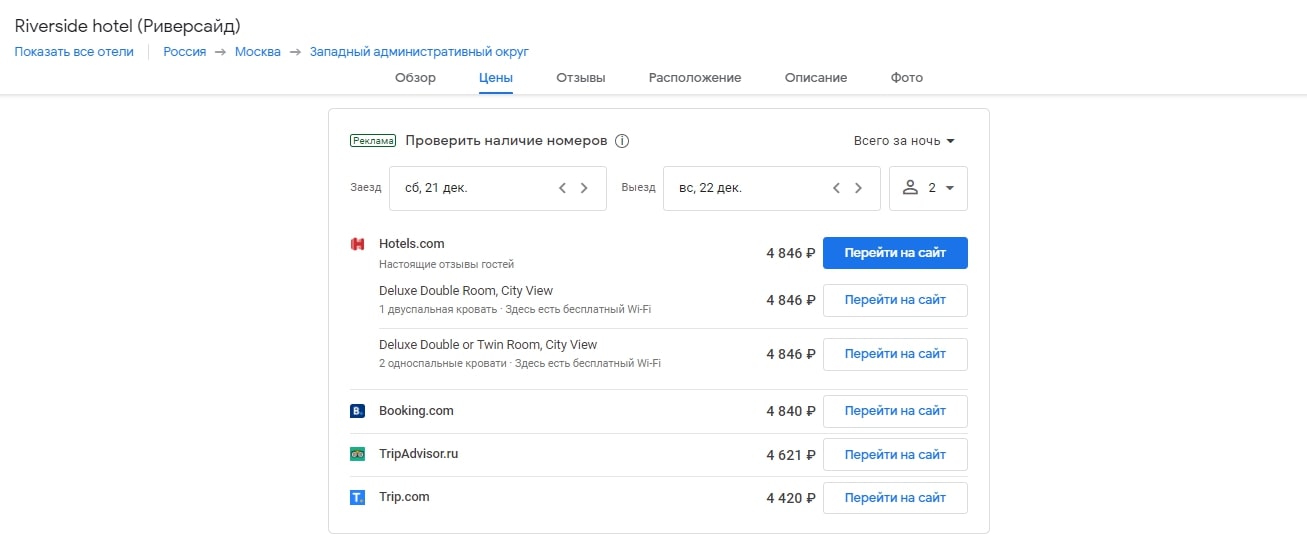This screenshot has height=546, width=1307.
Task: Click the Россия breadcrumb link
Action: point(185,52)
